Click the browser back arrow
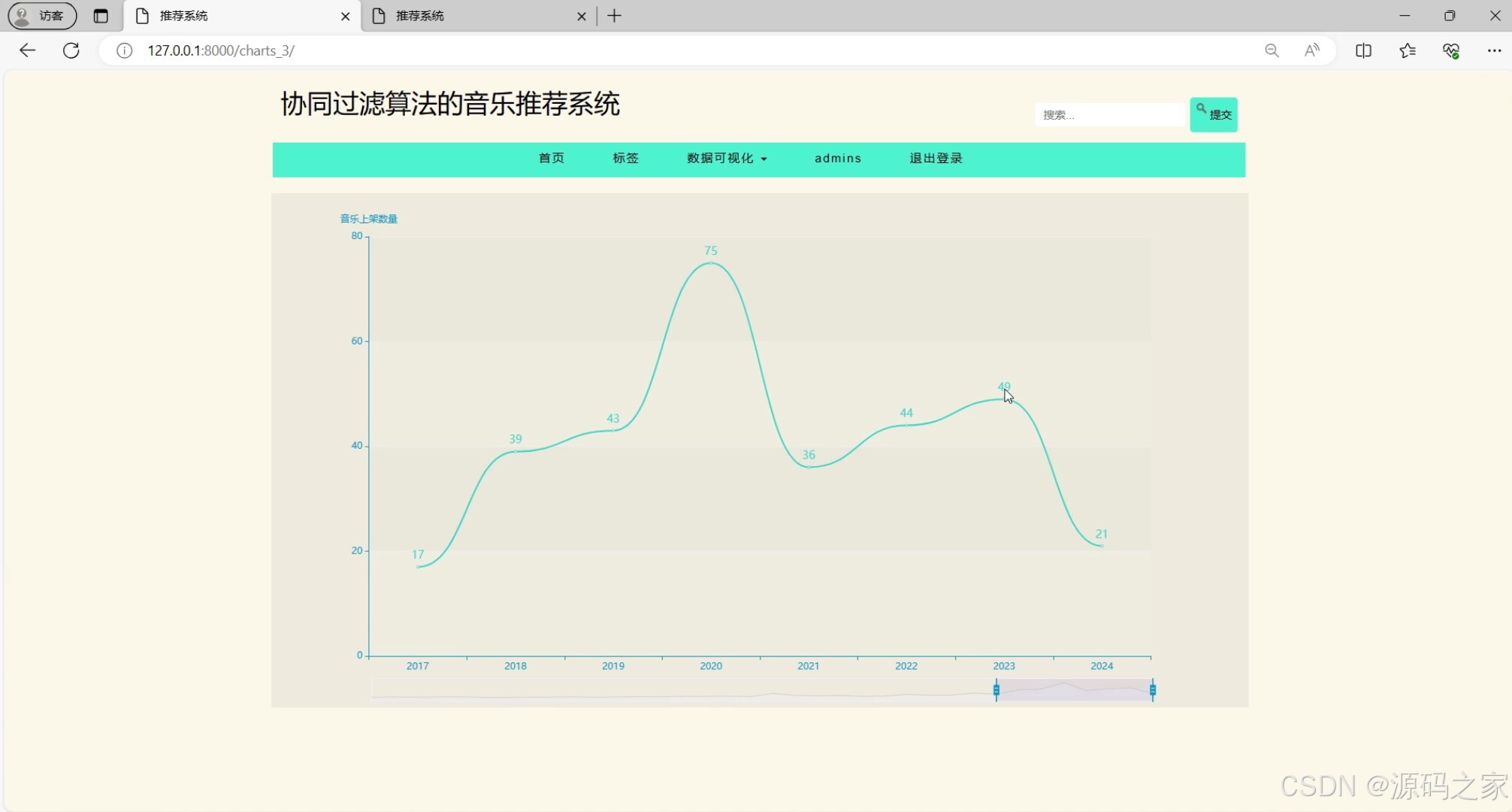This screenshot has height=812, width=1512. [27, 50]
